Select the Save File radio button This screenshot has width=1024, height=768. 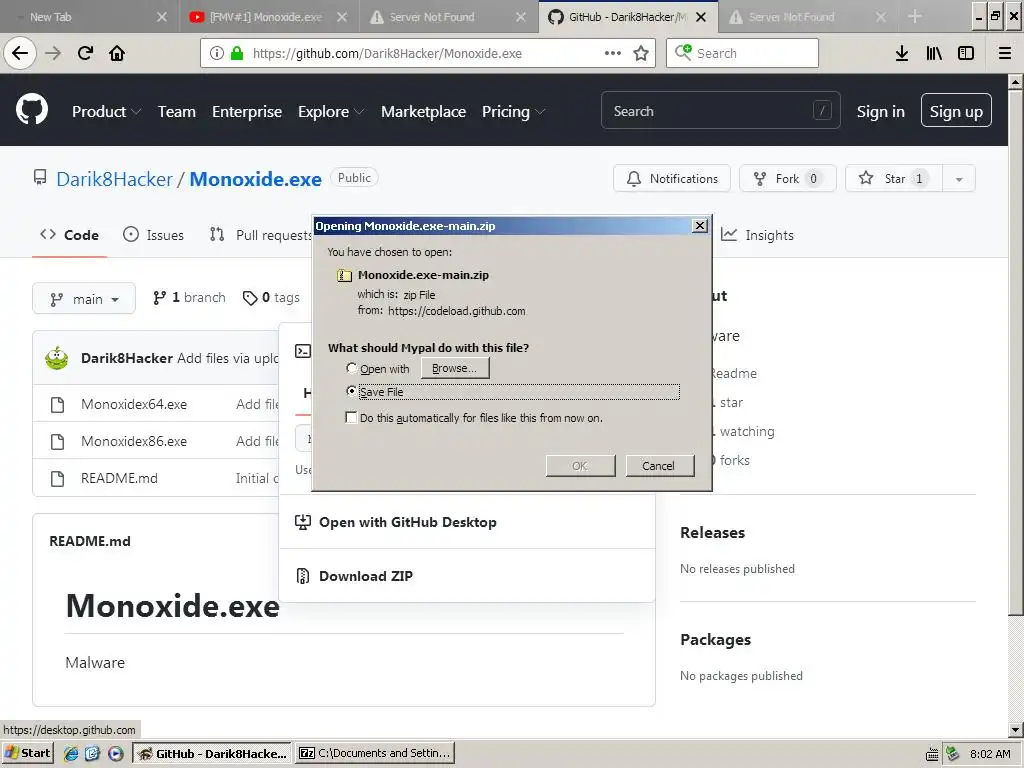point(351,391)
